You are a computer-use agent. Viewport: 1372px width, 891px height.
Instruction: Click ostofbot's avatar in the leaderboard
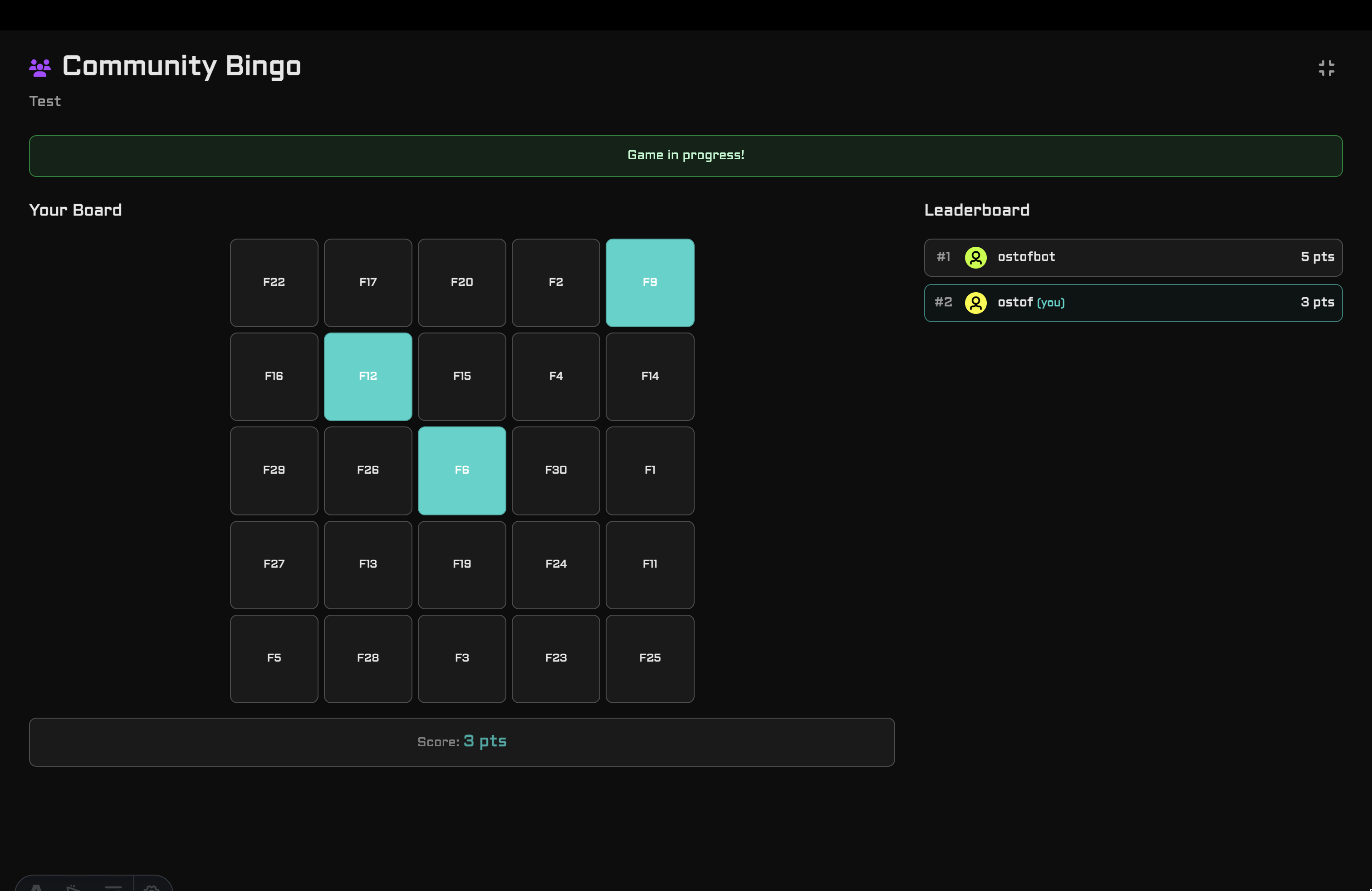[975, 258]
